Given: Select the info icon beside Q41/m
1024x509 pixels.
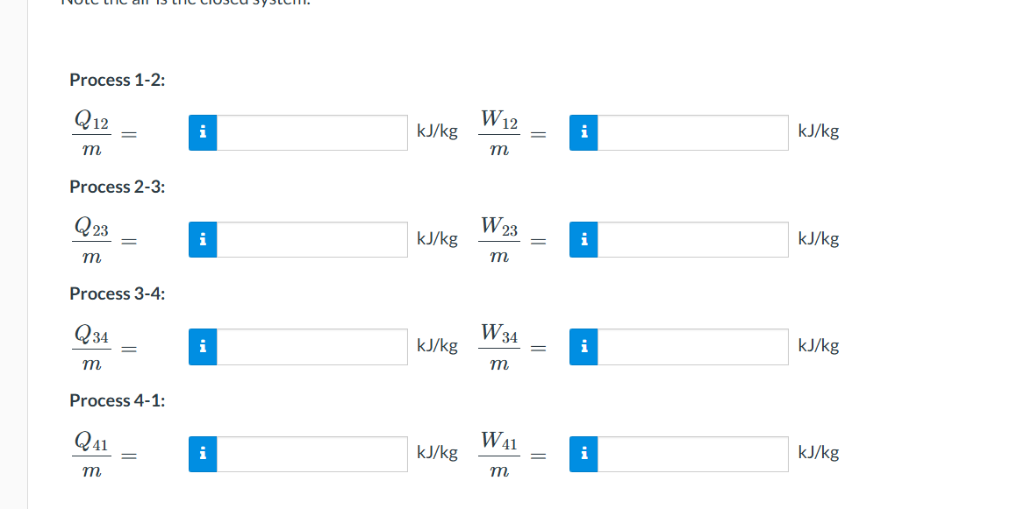Looking at the screenshot, I should 202,453.
